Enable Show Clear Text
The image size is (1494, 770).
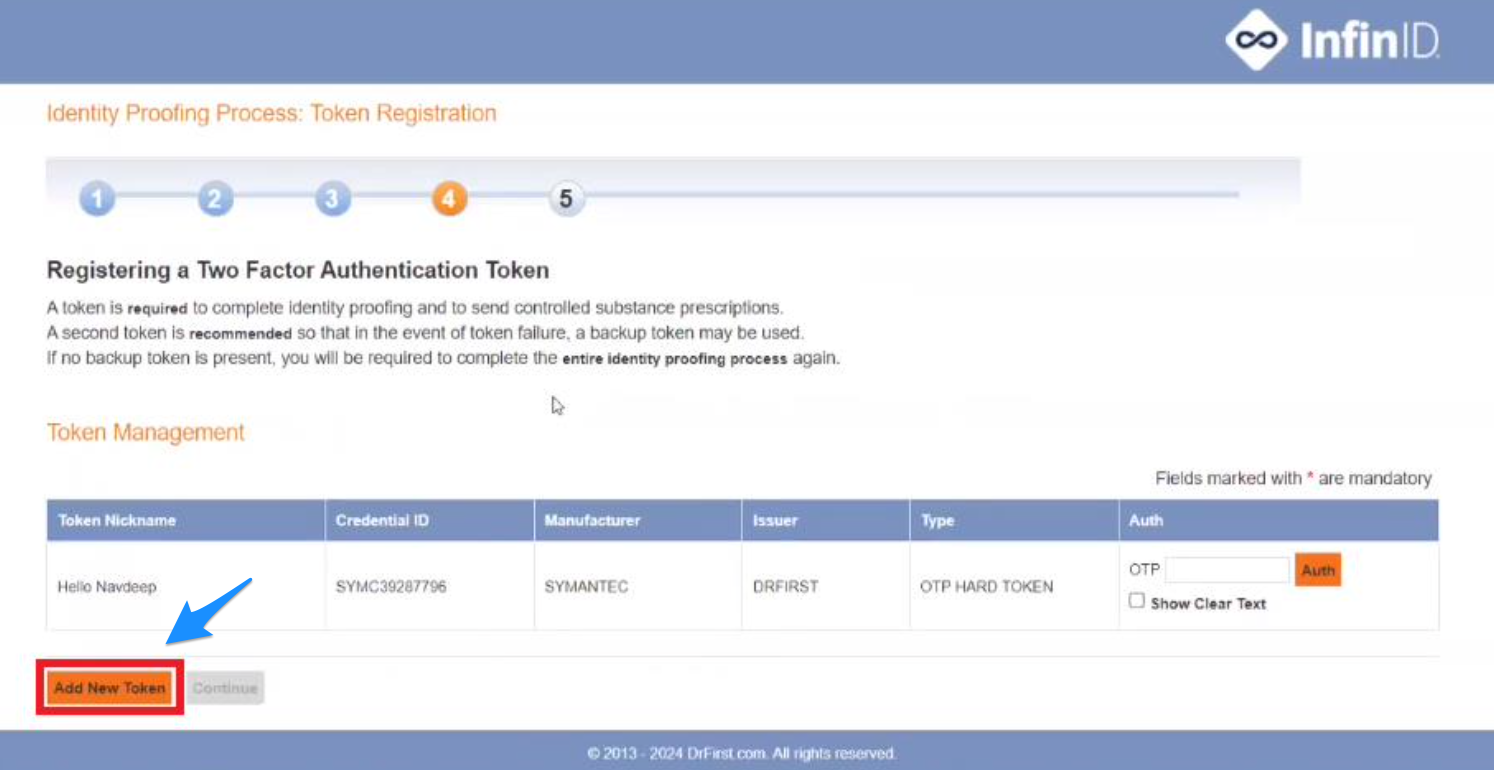[x=1136, y=600]
